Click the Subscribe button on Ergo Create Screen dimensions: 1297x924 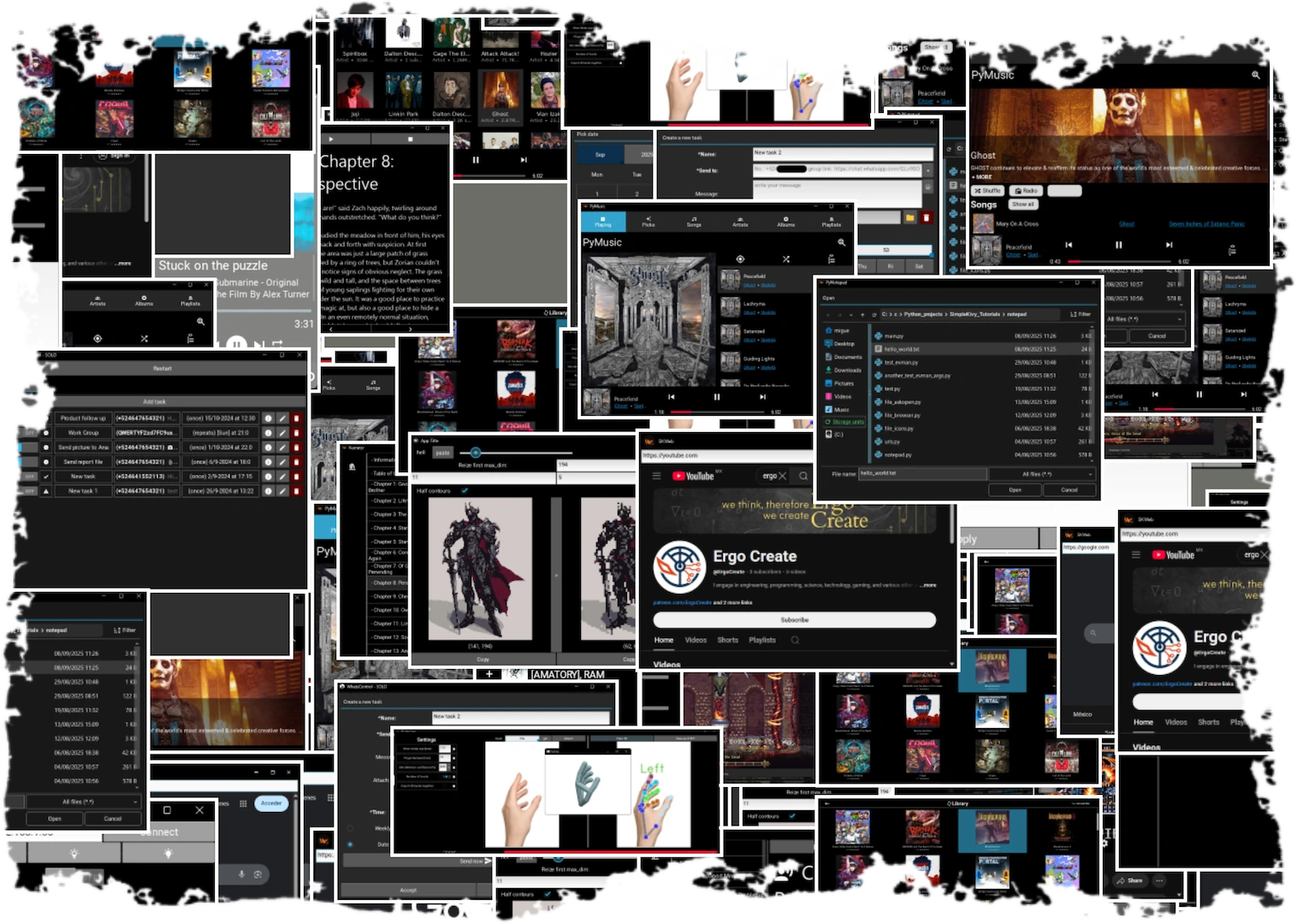pos(794,619)
